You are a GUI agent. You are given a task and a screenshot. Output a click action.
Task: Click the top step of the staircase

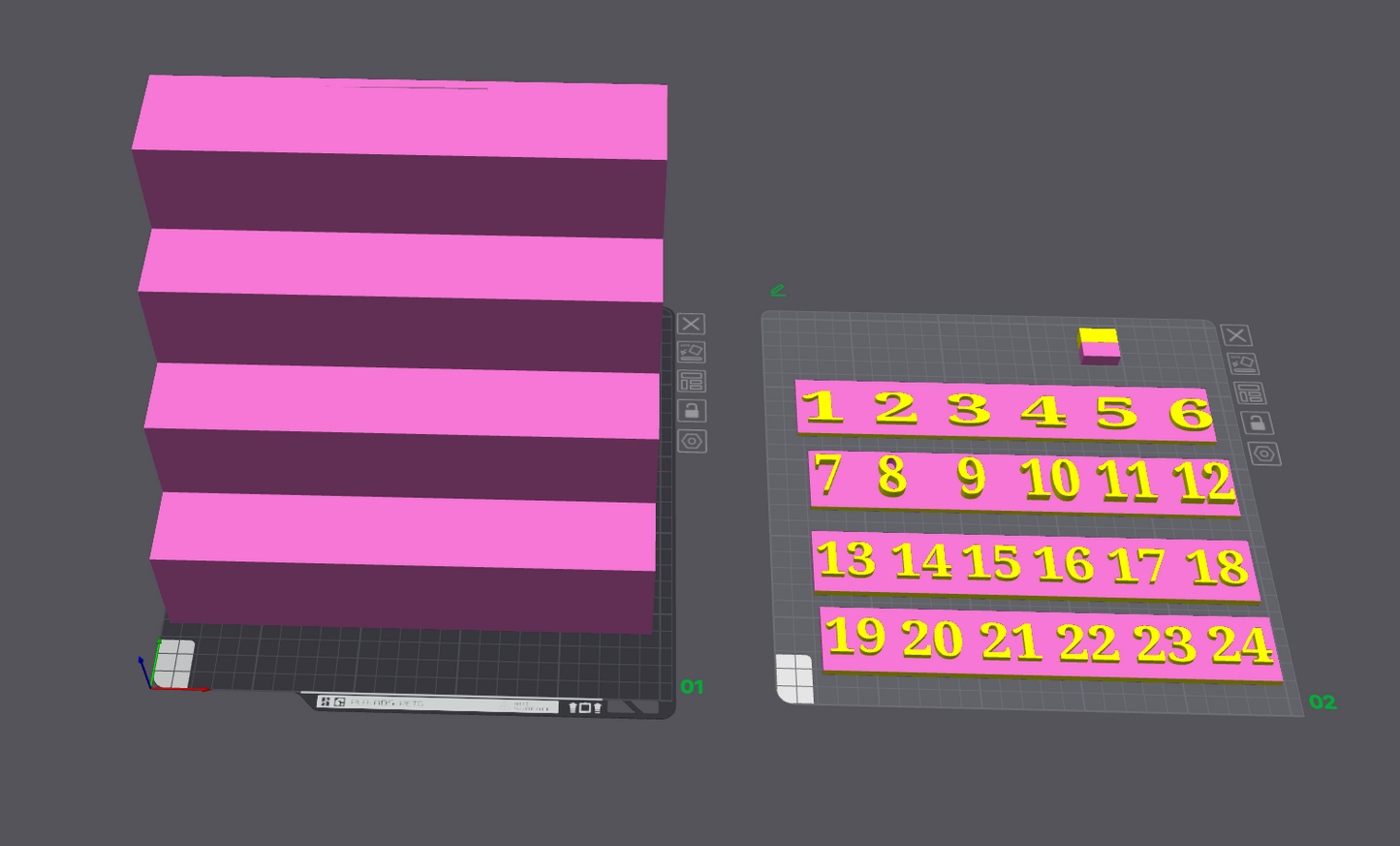tap(400, 118)
